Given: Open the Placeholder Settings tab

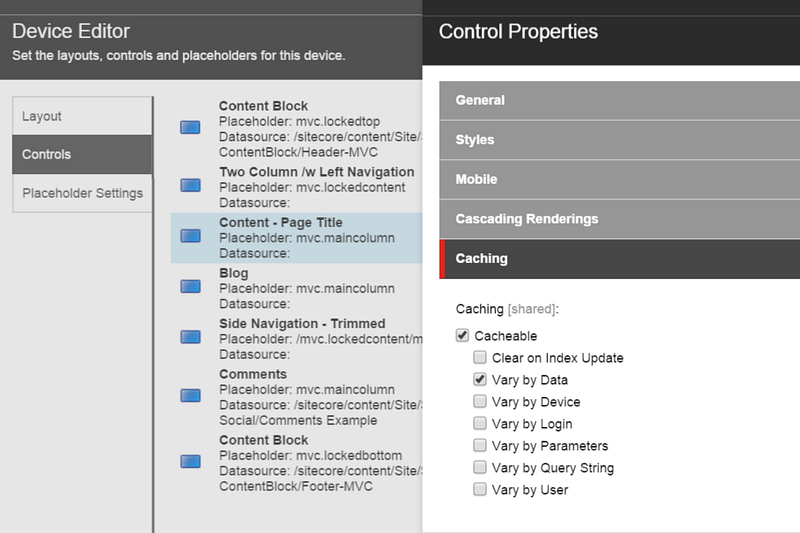Looking at the screenshot, I should [82, 193].
